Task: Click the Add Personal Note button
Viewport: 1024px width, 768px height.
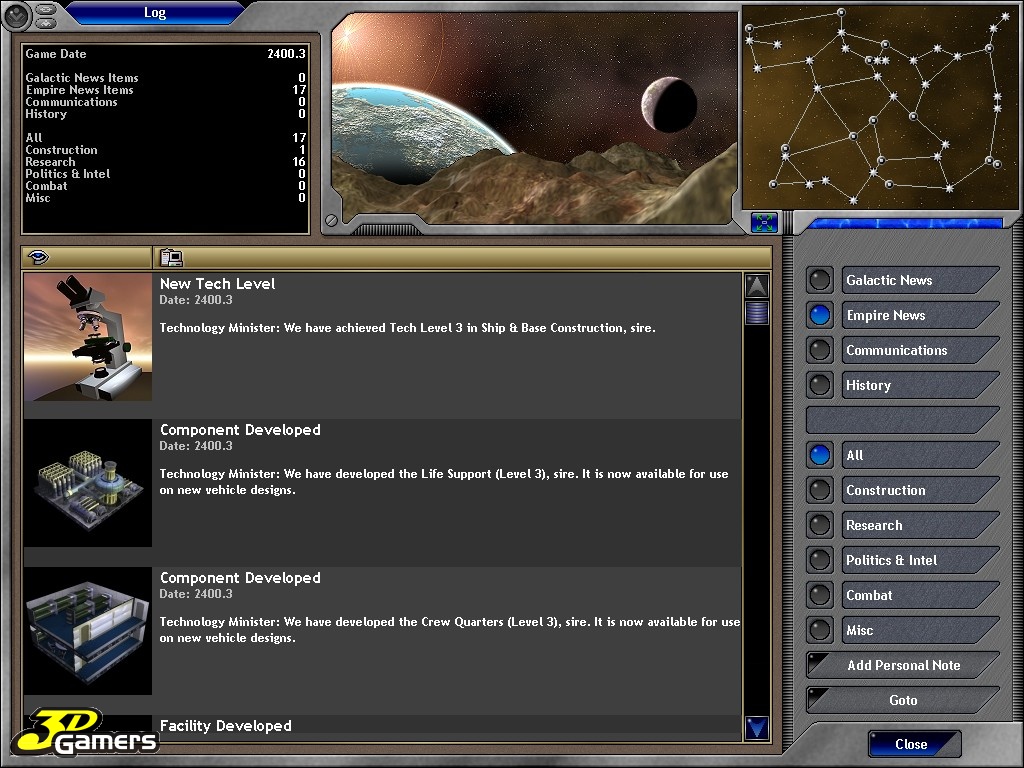Action: pyautogui.click(x=903, y=665)
